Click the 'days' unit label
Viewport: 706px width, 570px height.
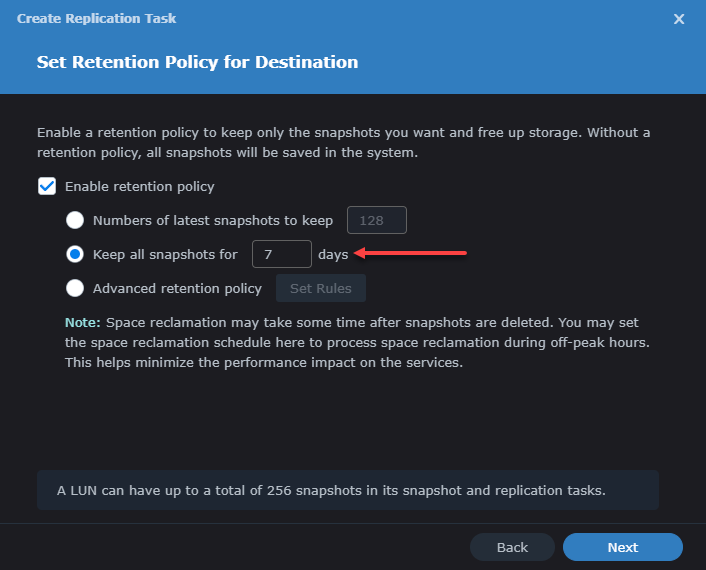(x=333, y=255)
